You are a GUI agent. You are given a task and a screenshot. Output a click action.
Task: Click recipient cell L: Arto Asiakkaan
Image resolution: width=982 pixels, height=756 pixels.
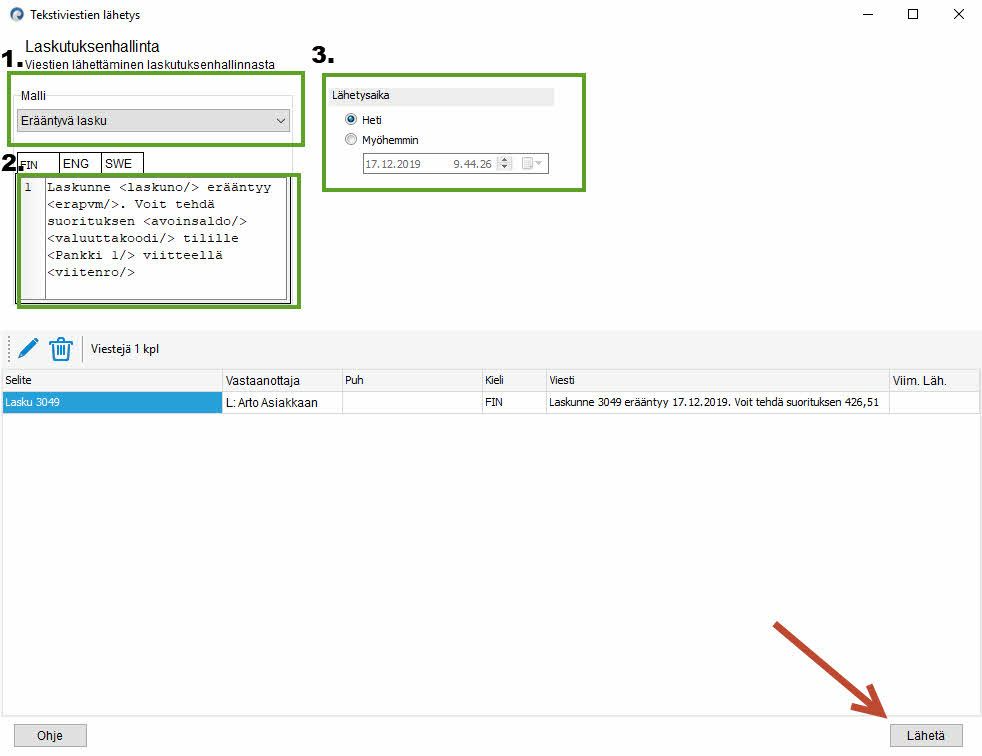pos(282,402)
